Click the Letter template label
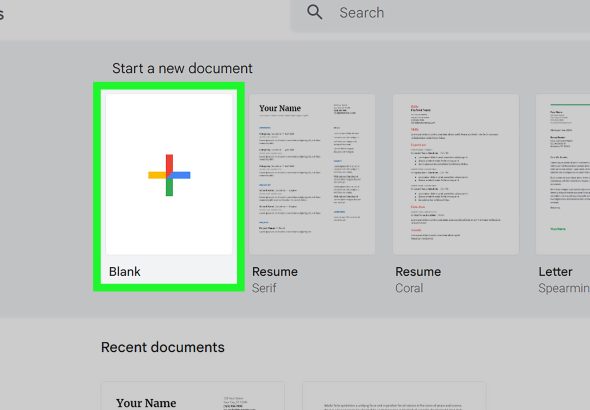590x410 pixels. tap(555, 272)
